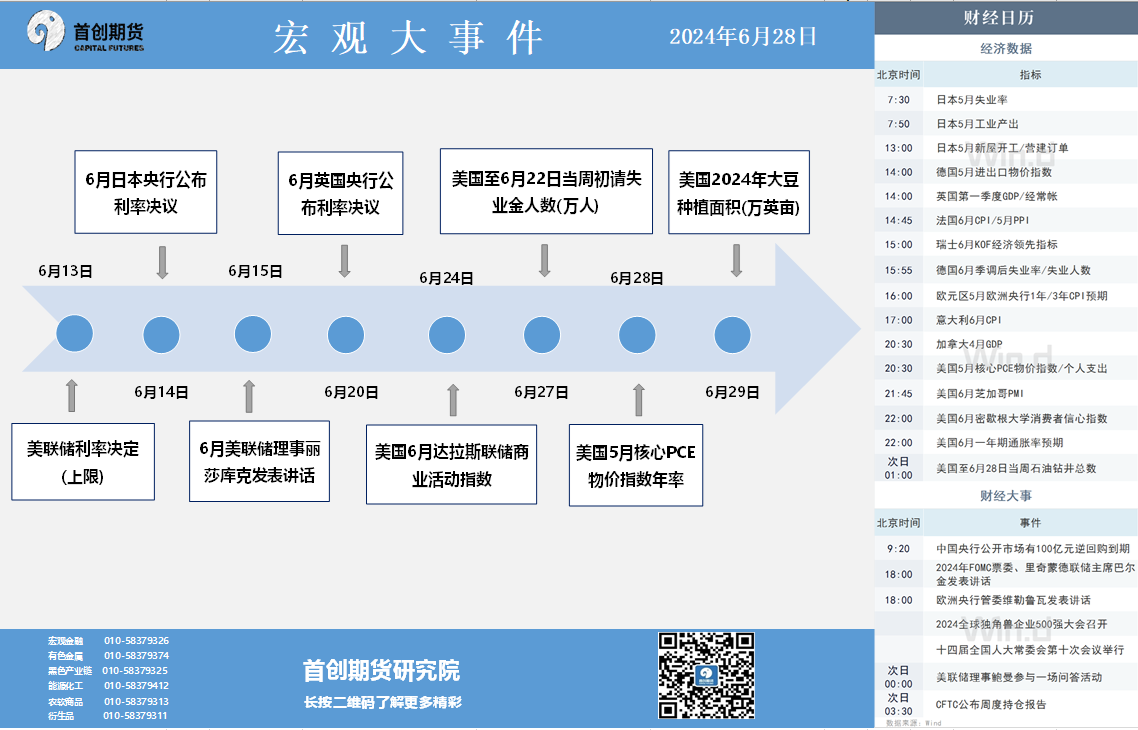Click the 美国6月密歇根大学消费者信心指数 row
1138x730 pixels.
click(x=1006, y=419)
